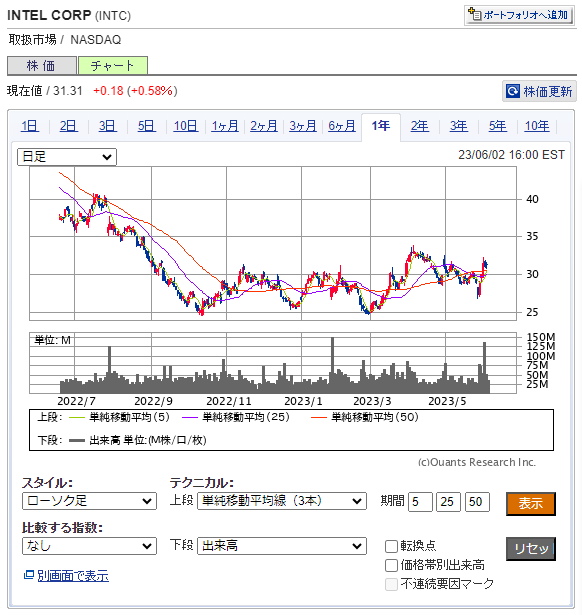Click the (c)Quants Research Inc. credit

pyautogui.click(x=477, y=462)
